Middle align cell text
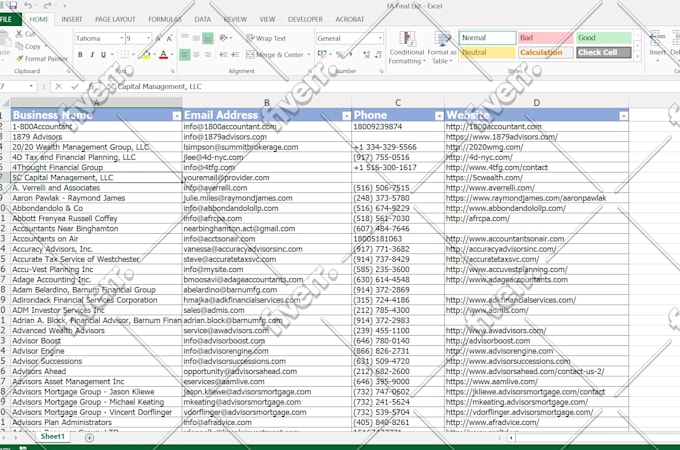This screenshot has height=450, width=680. [x=196, y=38]
